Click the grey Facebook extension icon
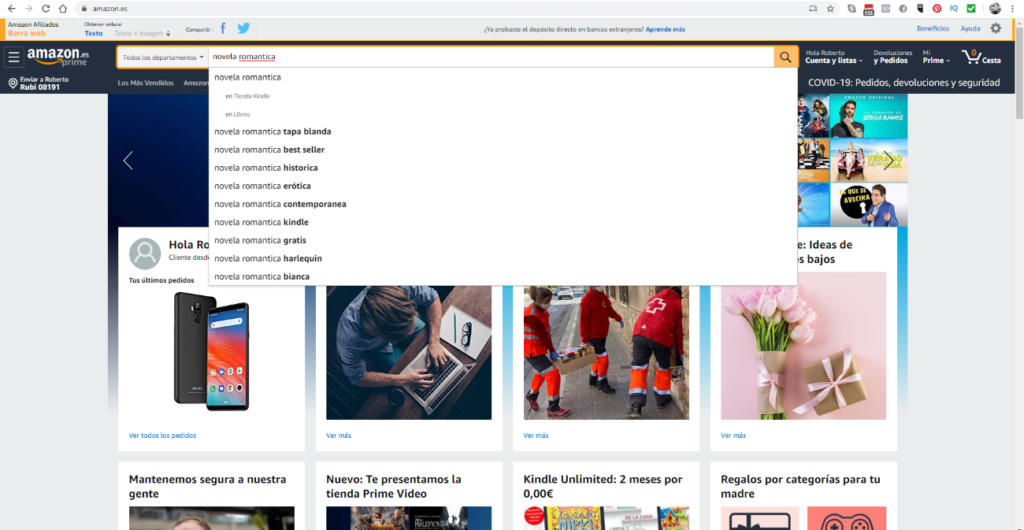This screenshot has width=1024, height=530. click(903, 8)
